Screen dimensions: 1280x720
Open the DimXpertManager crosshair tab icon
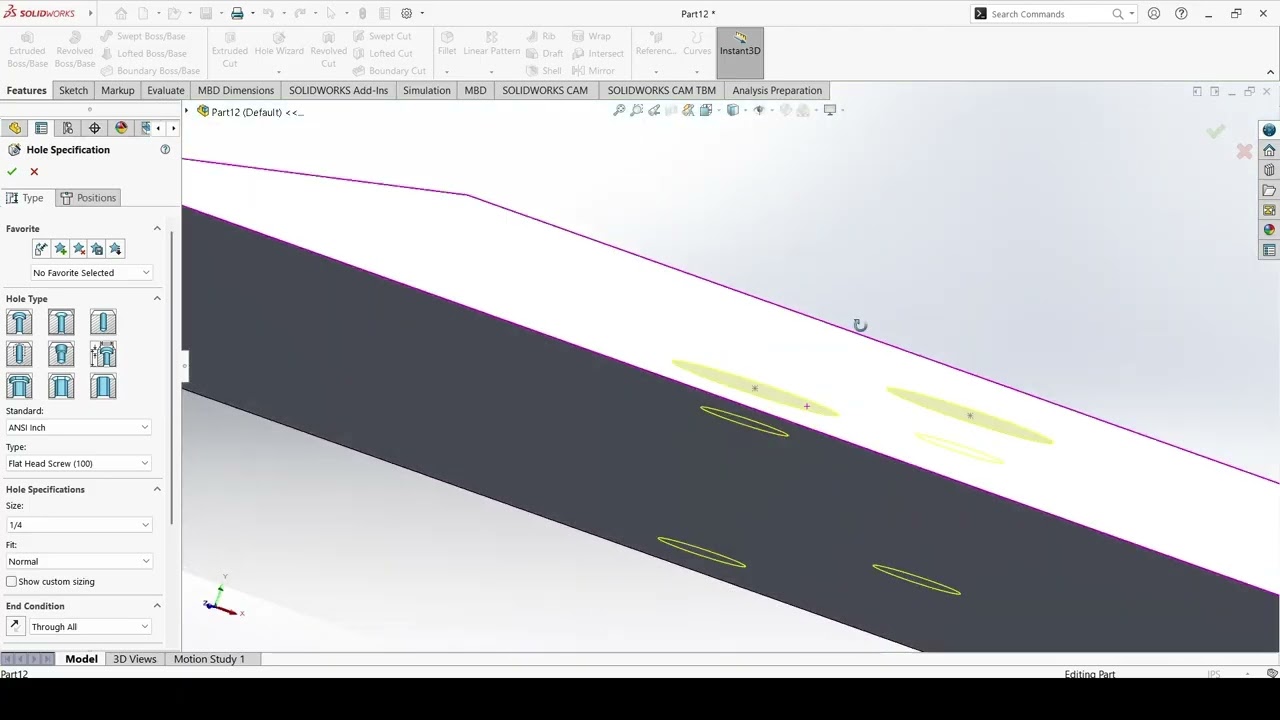point(95,128)
